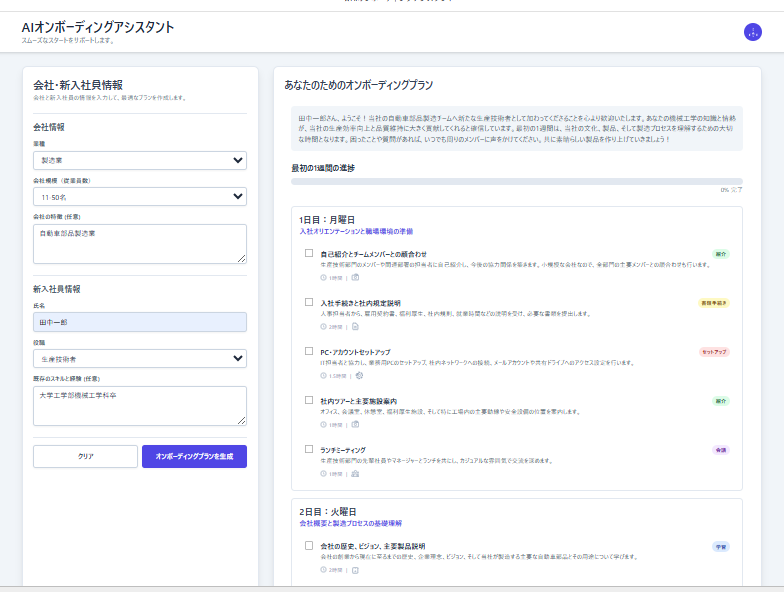This screenshot has height=592, width=784.
Task: Click the first-week progress bar
Action: point(516,181)
